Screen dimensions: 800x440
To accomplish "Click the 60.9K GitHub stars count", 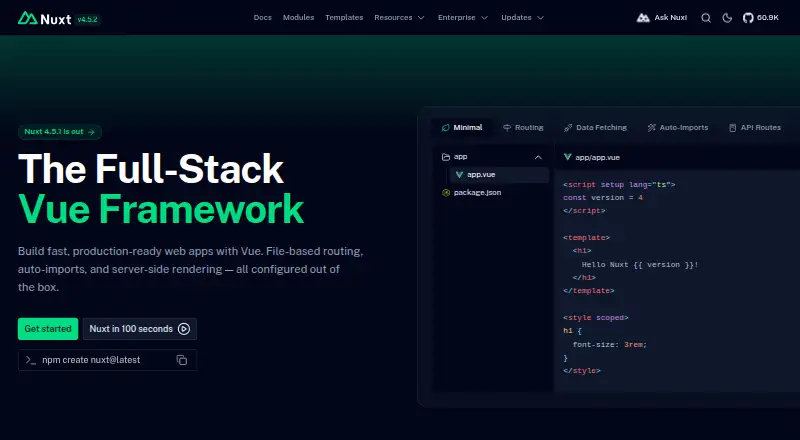I will click(768, 18).
